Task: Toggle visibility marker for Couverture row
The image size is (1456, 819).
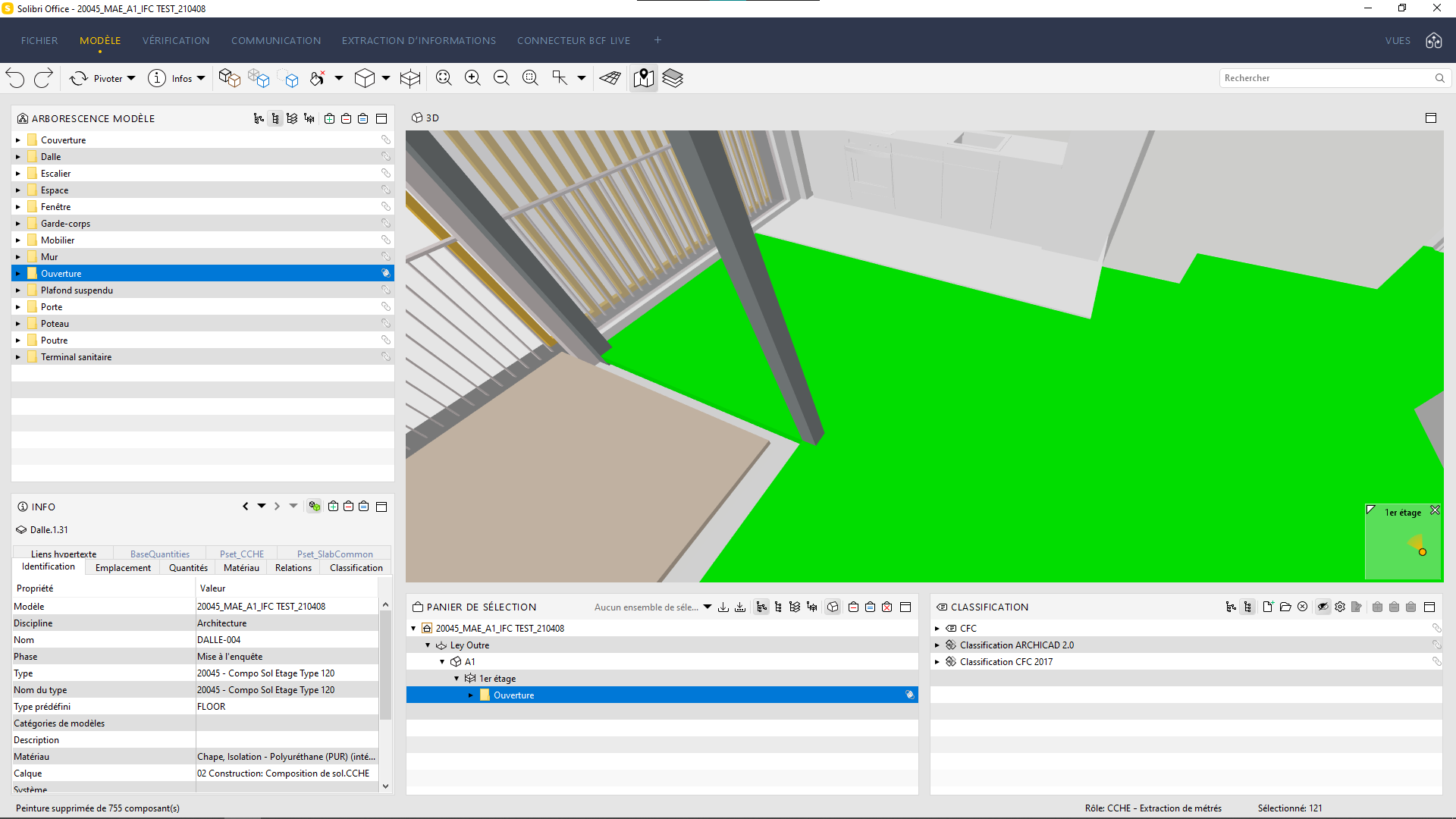Action: [x=385, y=140]
